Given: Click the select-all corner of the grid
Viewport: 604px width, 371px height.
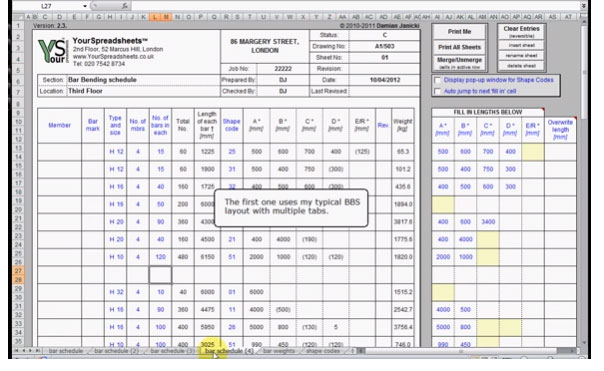Looking at the screenshot, I should point(18,17).
